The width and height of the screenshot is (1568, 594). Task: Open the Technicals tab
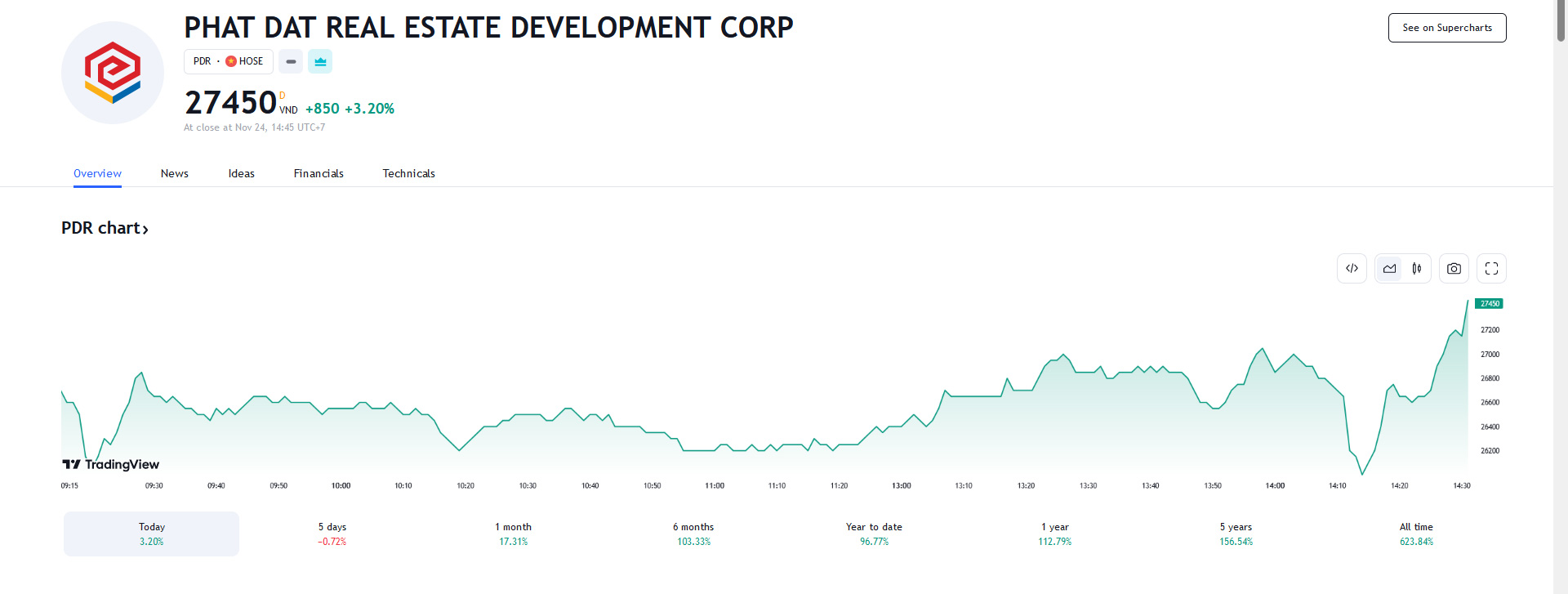click(x=408, y=173)
